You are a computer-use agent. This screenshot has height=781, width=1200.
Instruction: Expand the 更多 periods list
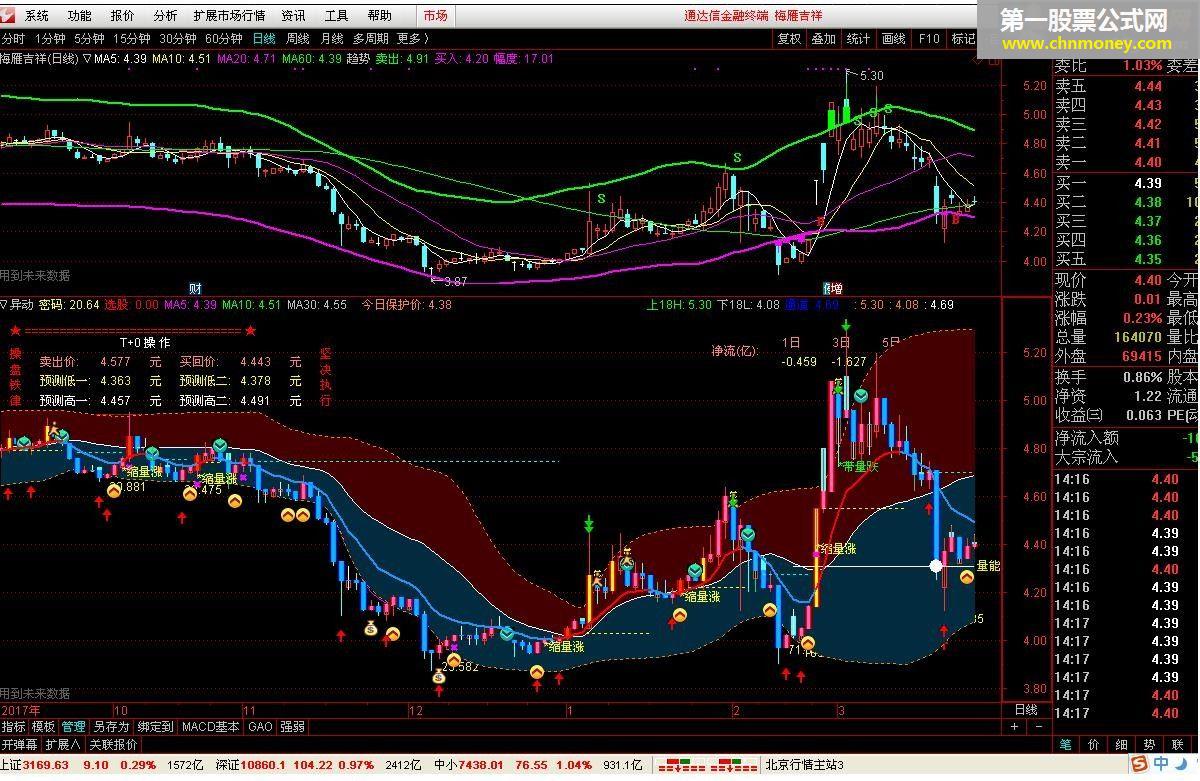(412, 39)
